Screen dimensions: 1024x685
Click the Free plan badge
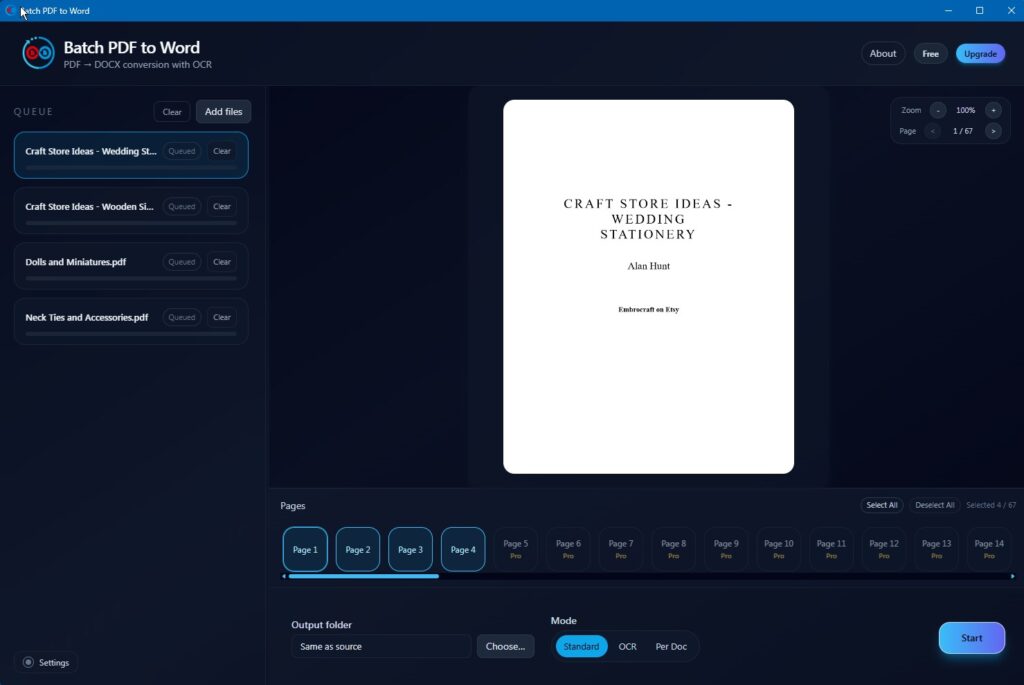coord(930,54)
